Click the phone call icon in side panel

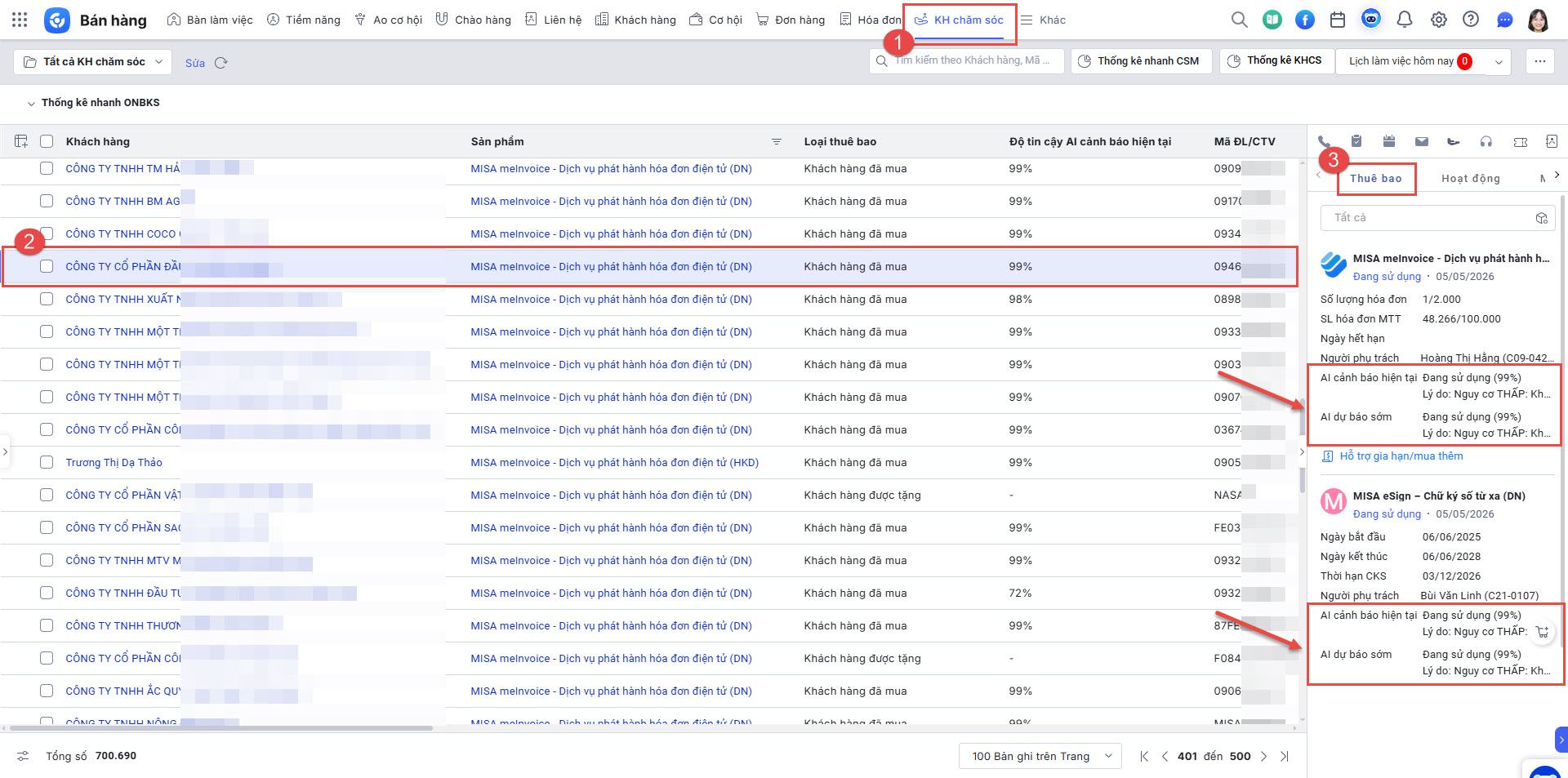pyautogui.click(x=1324, y=141)
